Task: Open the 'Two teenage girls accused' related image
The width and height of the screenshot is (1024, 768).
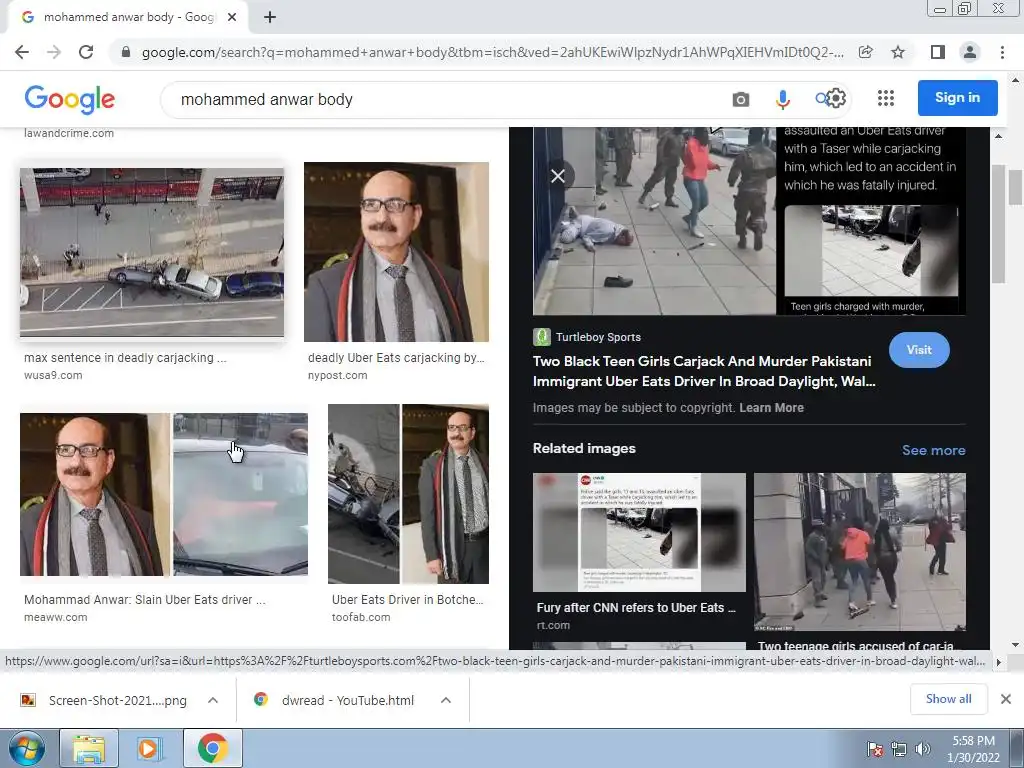Action: tap(859, 552)
